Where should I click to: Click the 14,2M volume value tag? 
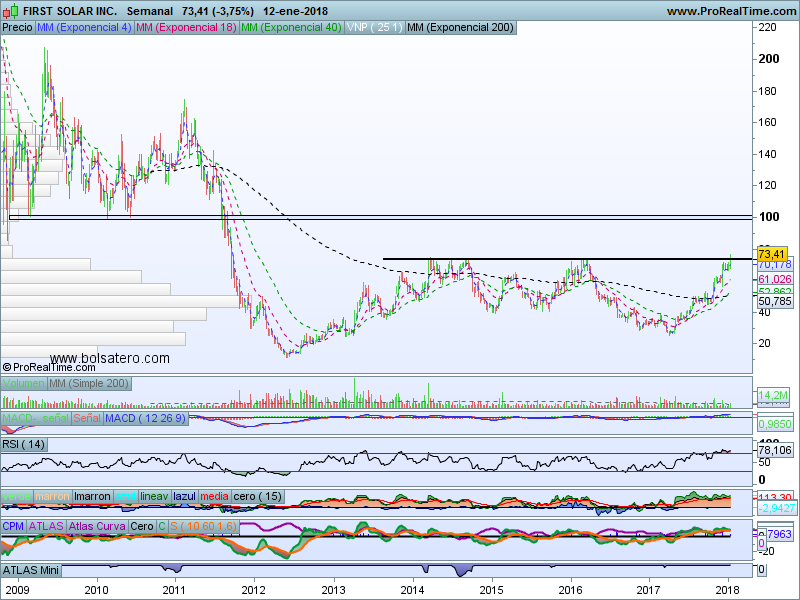pos(773,395)
